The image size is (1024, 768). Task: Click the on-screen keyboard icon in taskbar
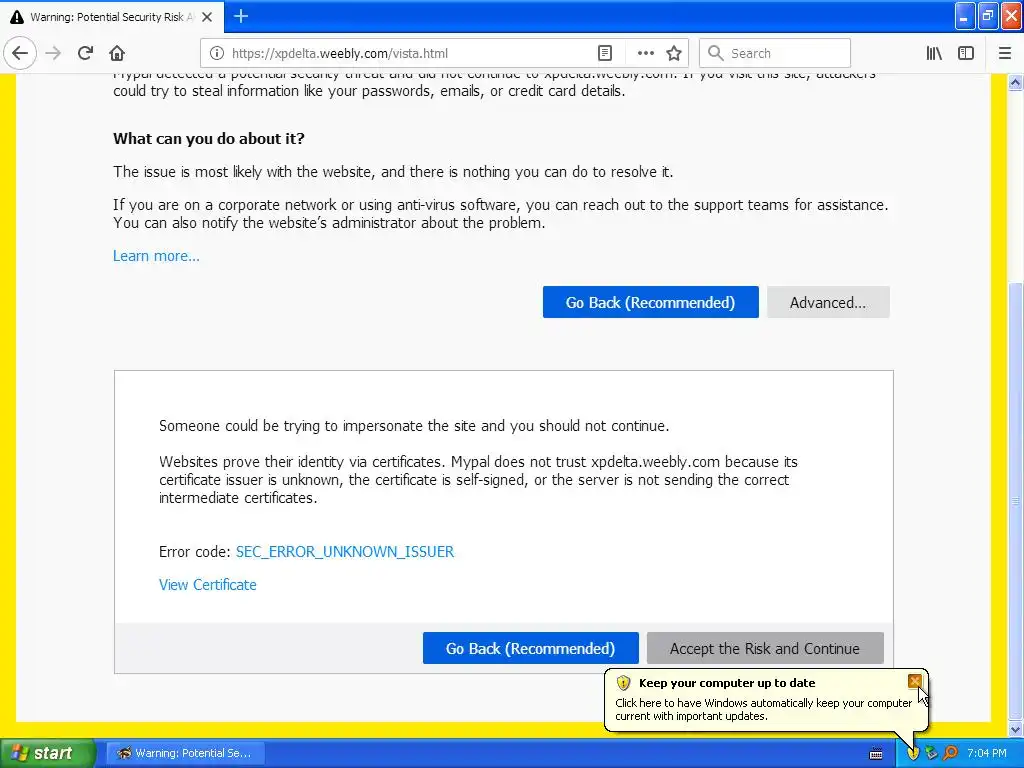[876, 754]
